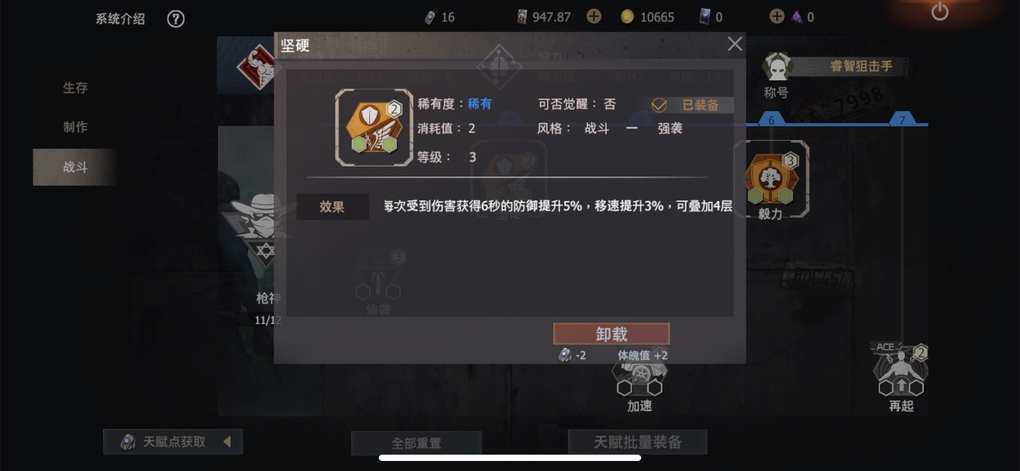The height and width of the screenshot is (471, 1020).
Task: Select the 再起 ACE talent icon
Action: 901,372
